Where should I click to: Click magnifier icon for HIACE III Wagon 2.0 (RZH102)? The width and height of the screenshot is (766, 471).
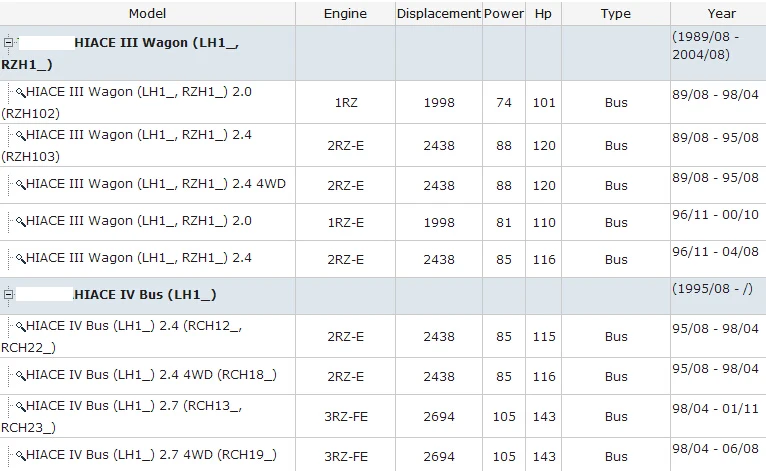point(20,92)
